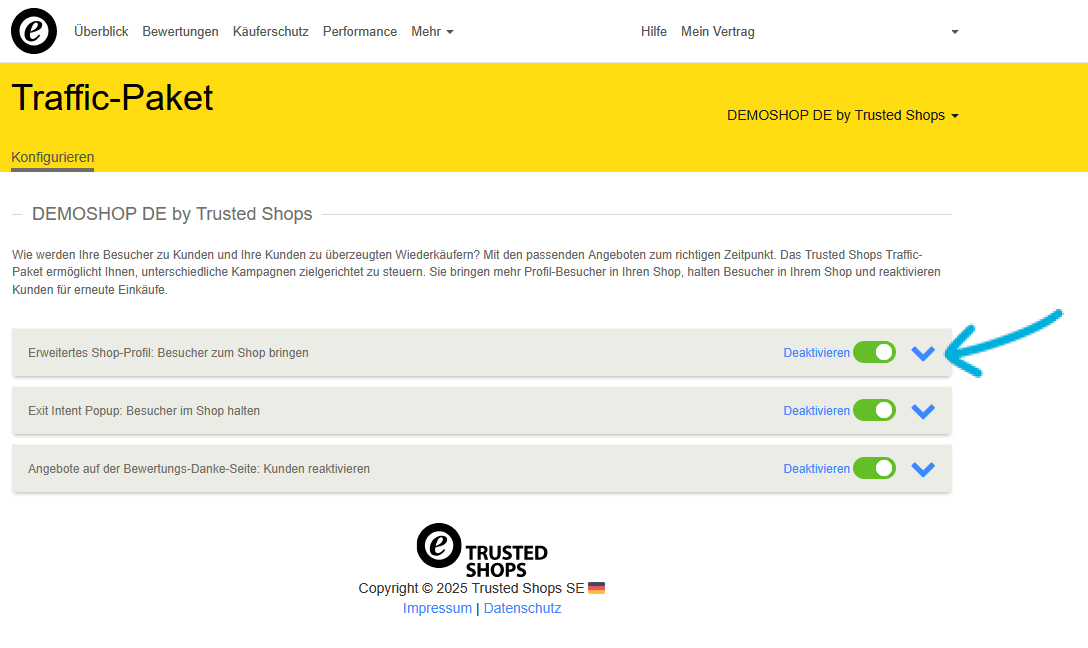Open the Impressum link
The image size is (1088, 648).
437,608
